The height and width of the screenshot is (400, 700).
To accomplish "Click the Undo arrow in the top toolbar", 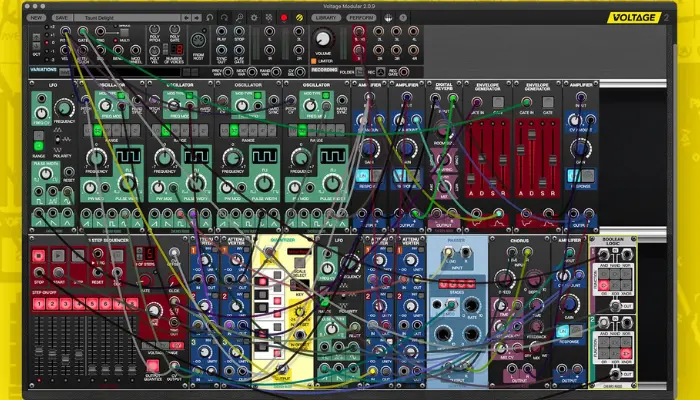I will [210, 18].
